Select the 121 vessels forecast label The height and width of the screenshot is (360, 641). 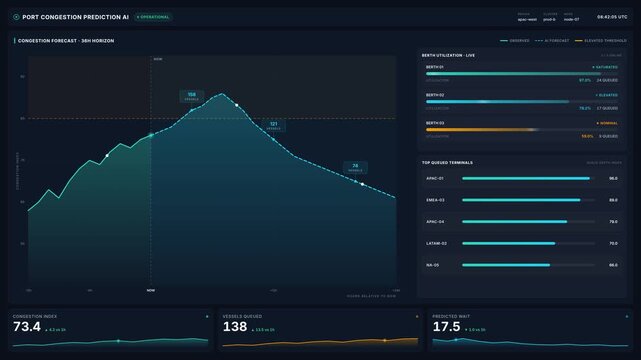[273, 125]
